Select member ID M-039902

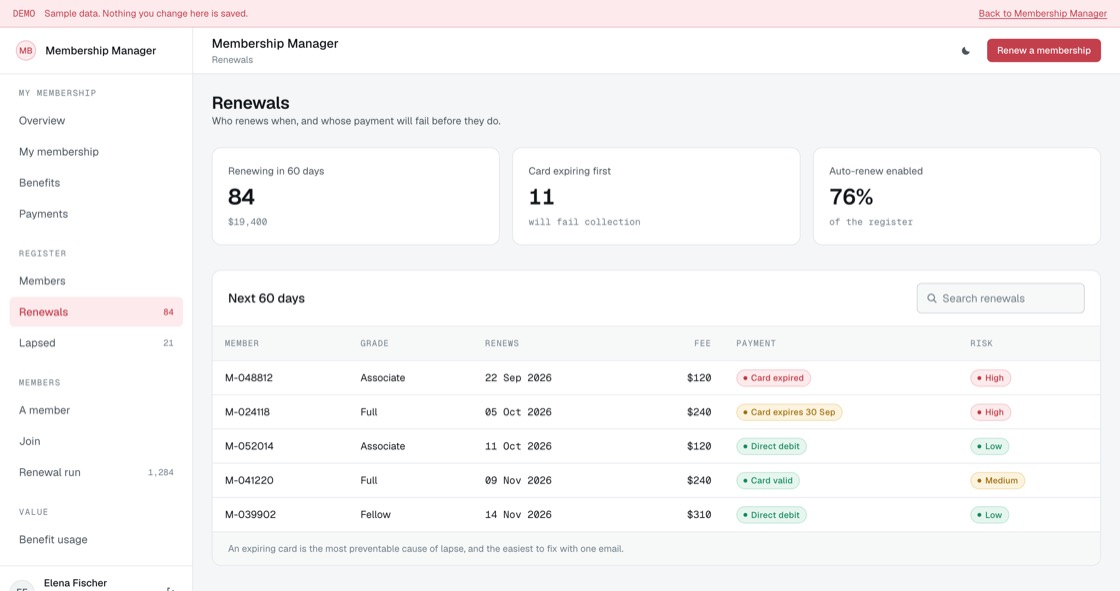click(250, 515)
